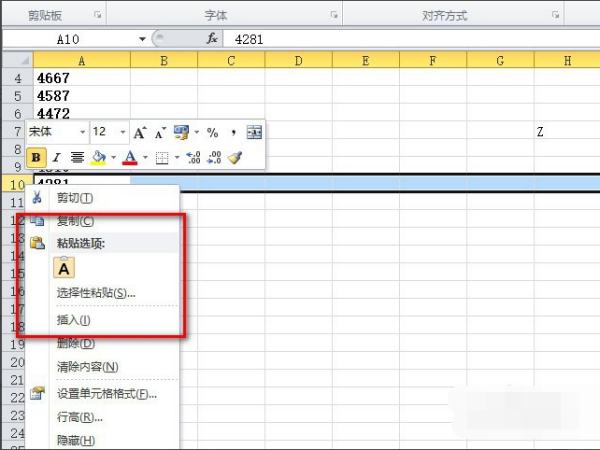Select column H header
Image resolution: width=600 pixels, height=450 pixels.
567,60
